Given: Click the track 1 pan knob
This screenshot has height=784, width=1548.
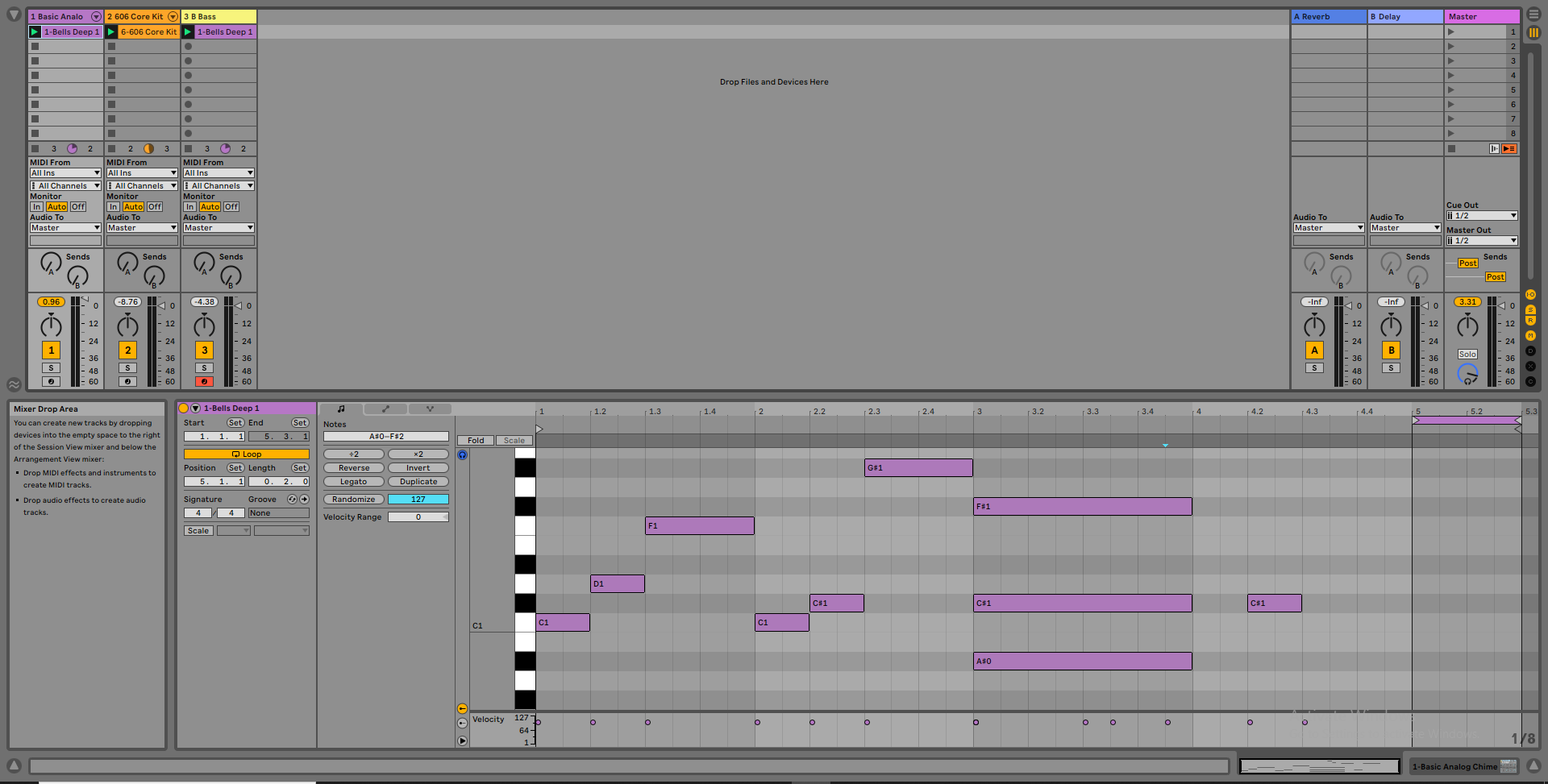Looking at the screenshot, I should pyautogui.click(x=51, y=326).
